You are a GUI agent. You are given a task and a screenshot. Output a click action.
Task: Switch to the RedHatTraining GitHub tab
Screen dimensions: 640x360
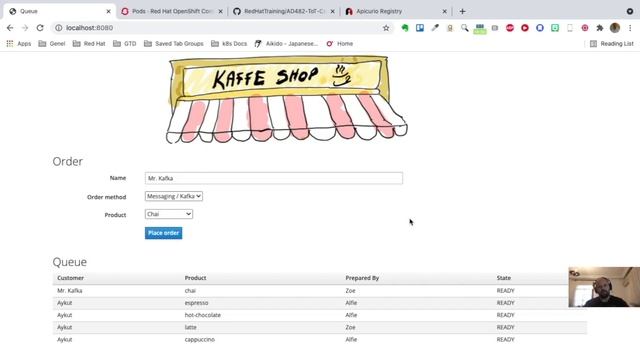(284, 11)
